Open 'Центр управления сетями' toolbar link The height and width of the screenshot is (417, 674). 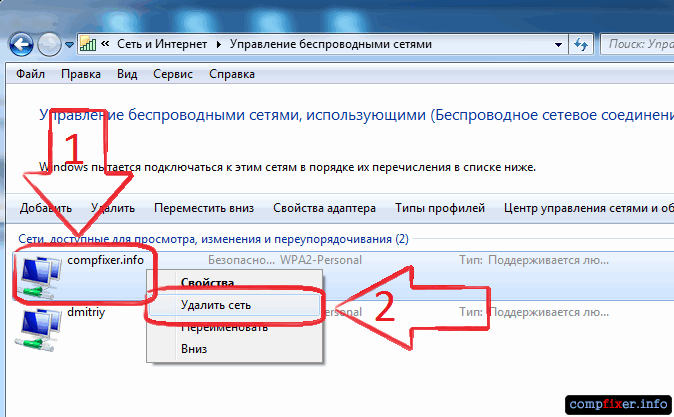click(588, 208)
